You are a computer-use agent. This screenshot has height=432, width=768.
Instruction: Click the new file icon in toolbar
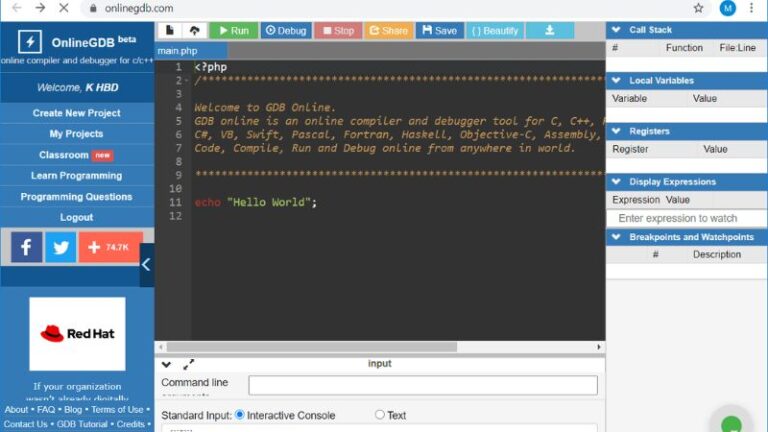(170, 30)
